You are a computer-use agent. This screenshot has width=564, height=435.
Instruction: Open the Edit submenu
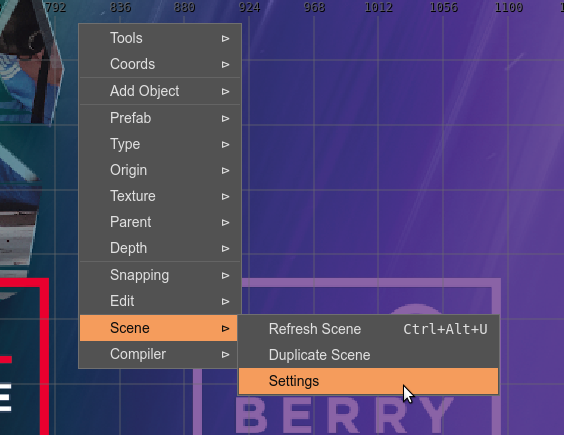pyautogui.click(x=160, y=301)
